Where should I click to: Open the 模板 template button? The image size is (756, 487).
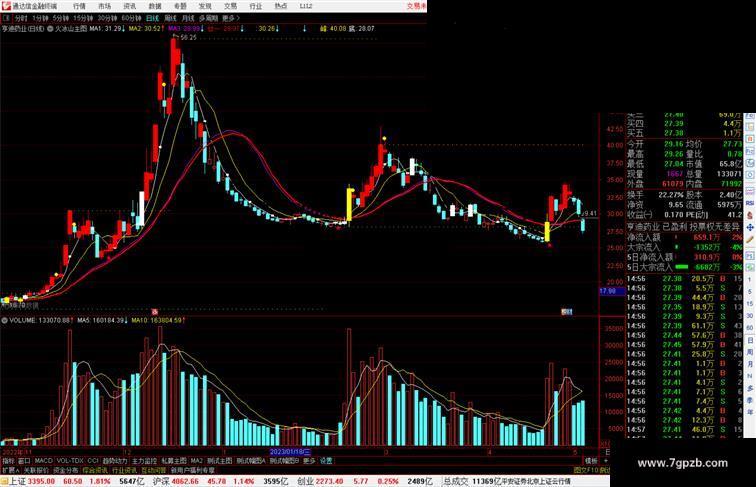pos(591,461)
